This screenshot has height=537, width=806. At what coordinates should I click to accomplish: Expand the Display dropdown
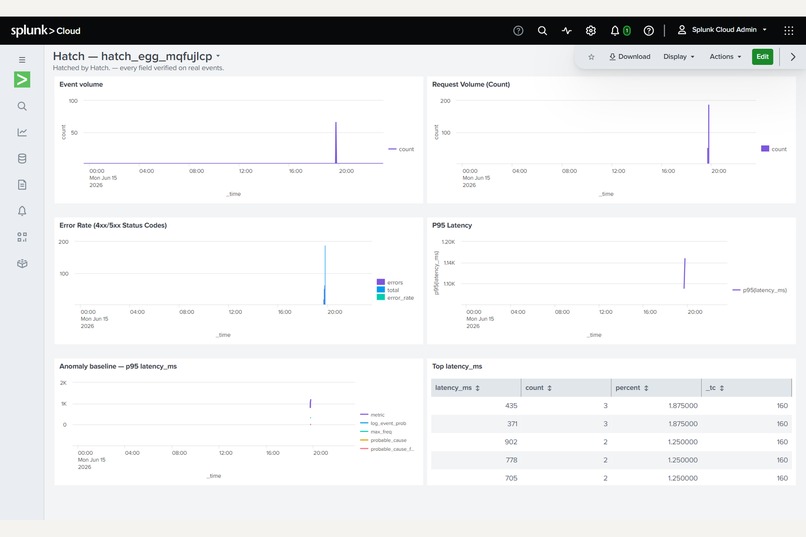pos(679,57)
